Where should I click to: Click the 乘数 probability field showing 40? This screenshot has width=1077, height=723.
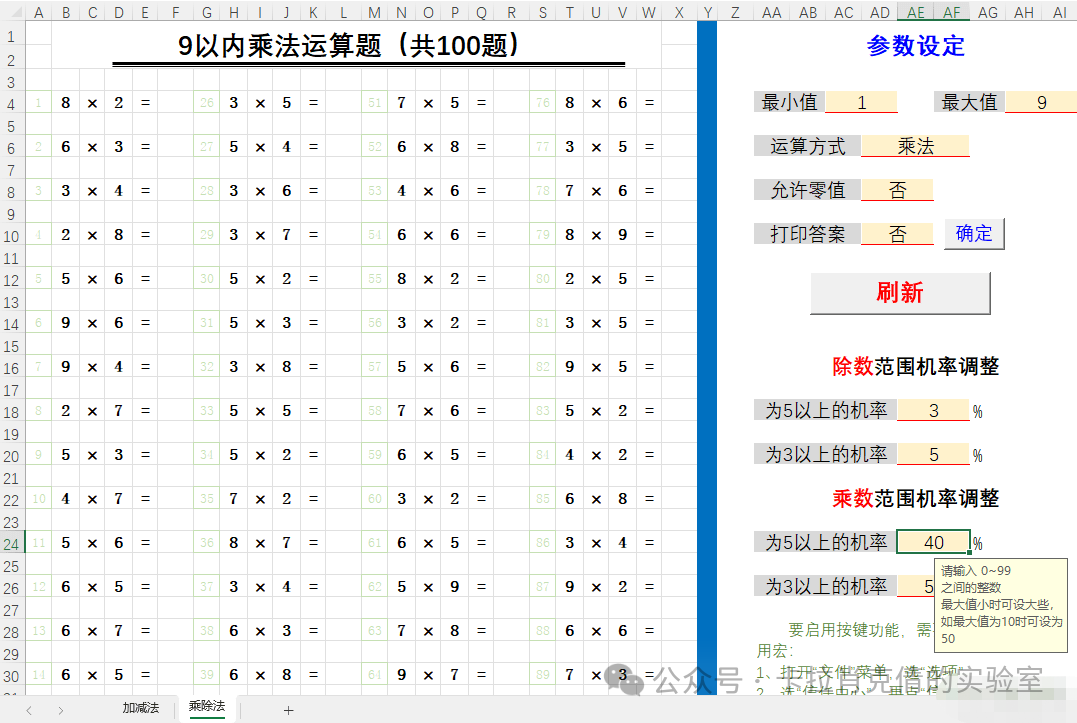coord(933,541)
